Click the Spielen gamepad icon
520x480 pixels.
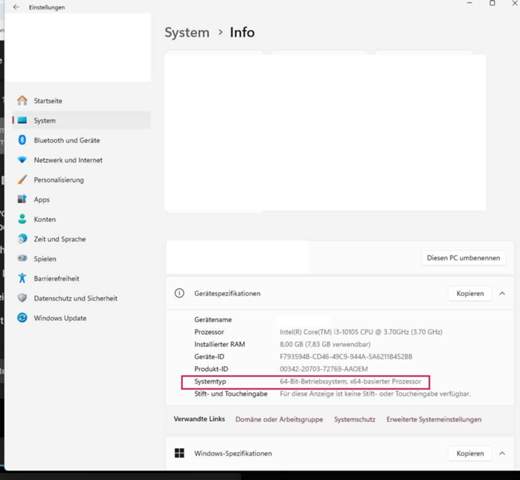(22, 258)
